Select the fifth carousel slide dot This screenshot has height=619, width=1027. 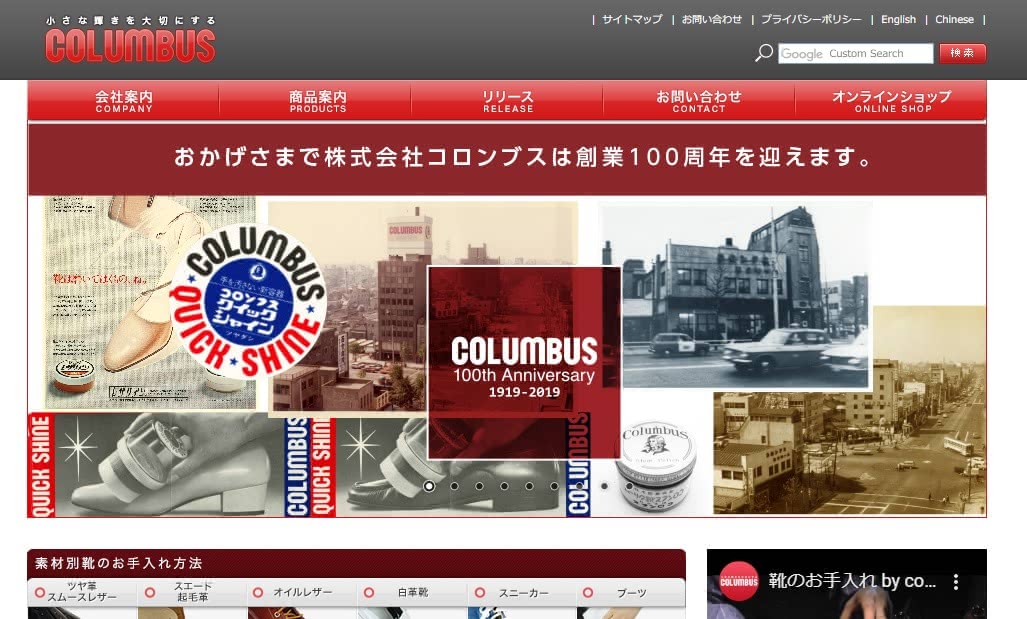pos(529,486)
